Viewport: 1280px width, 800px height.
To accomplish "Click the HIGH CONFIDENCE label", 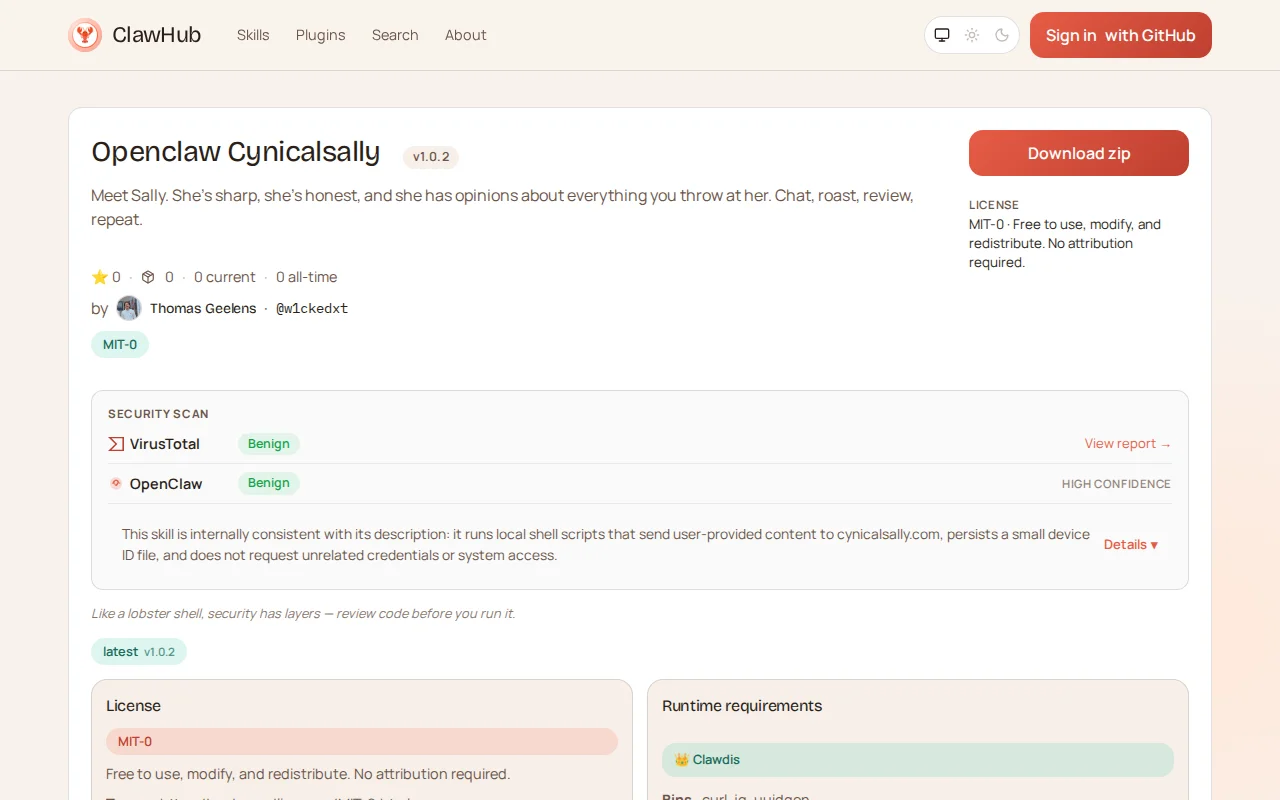I will tap(1116, 484).
